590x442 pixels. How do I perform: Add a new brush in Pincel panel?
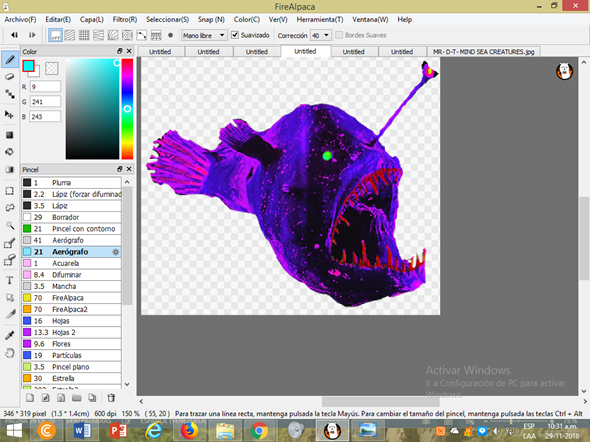pos(30,398)
